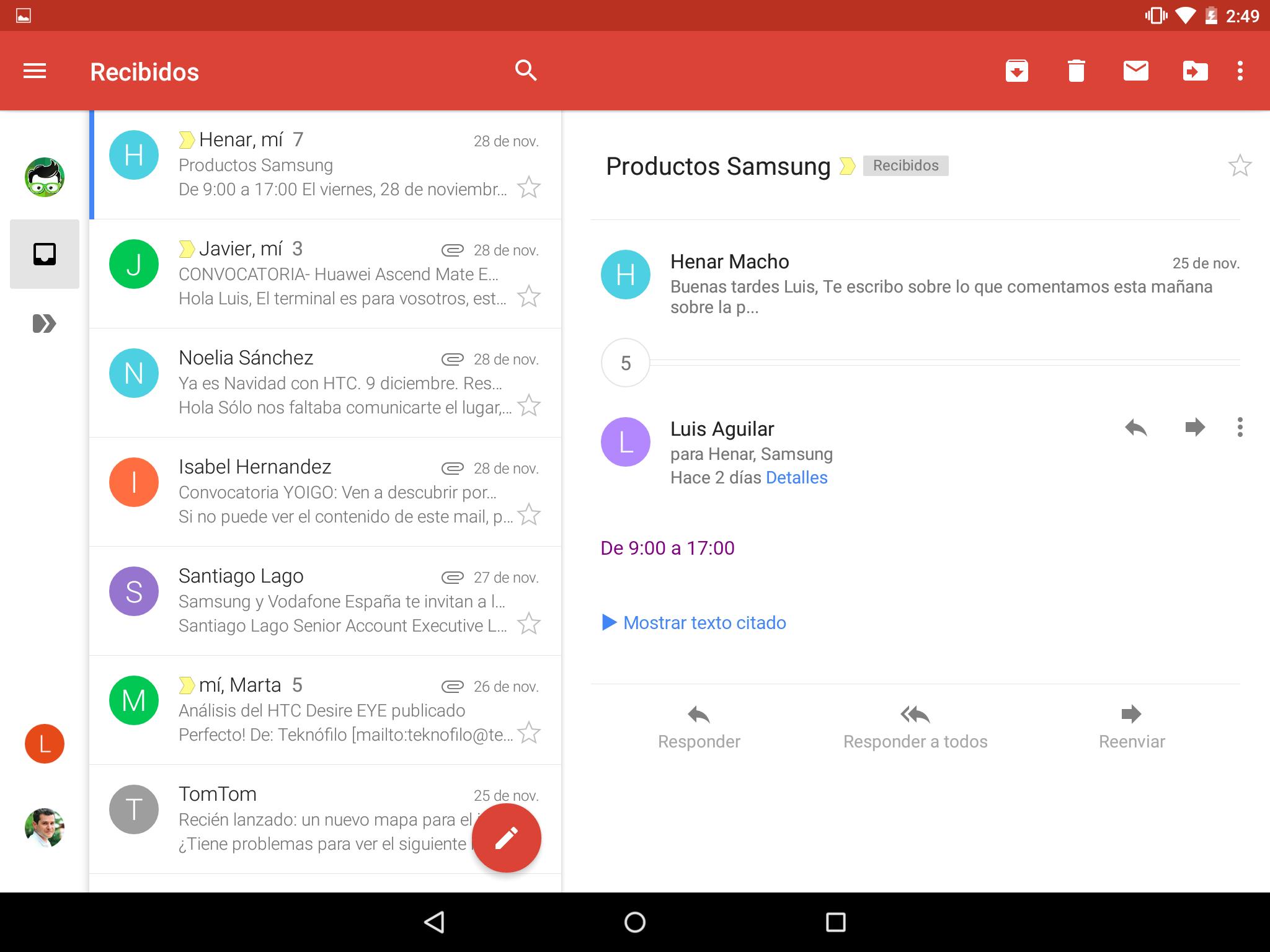Switch to orange L account avatar
The width and height of the screenshot is (1270, 952).
(45, 743)
